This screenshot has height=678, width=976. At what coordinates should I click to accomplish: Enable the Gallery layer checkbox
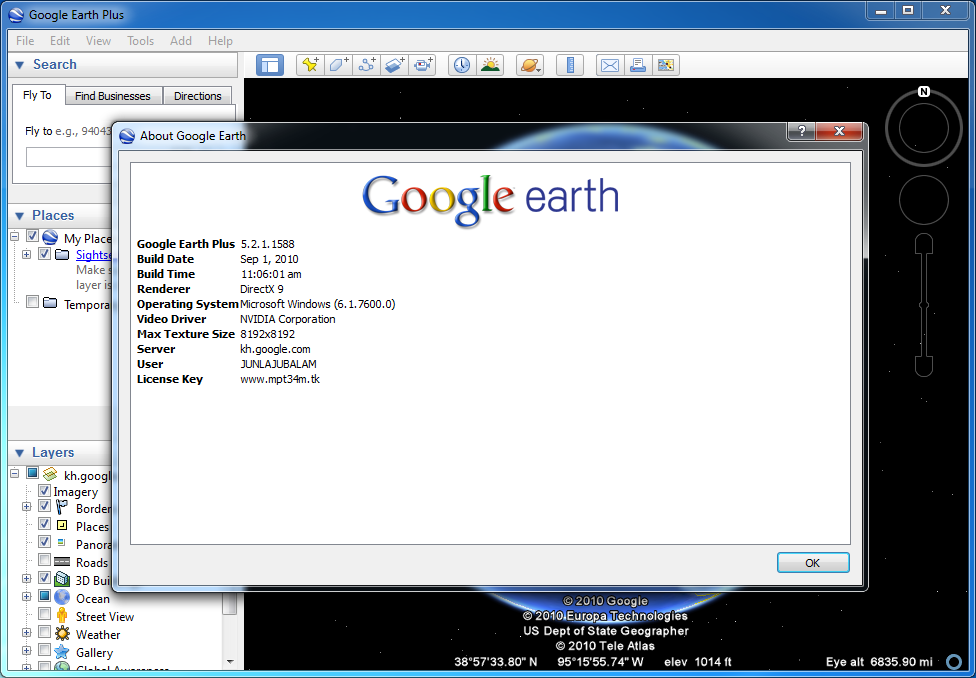pos(44,650)
